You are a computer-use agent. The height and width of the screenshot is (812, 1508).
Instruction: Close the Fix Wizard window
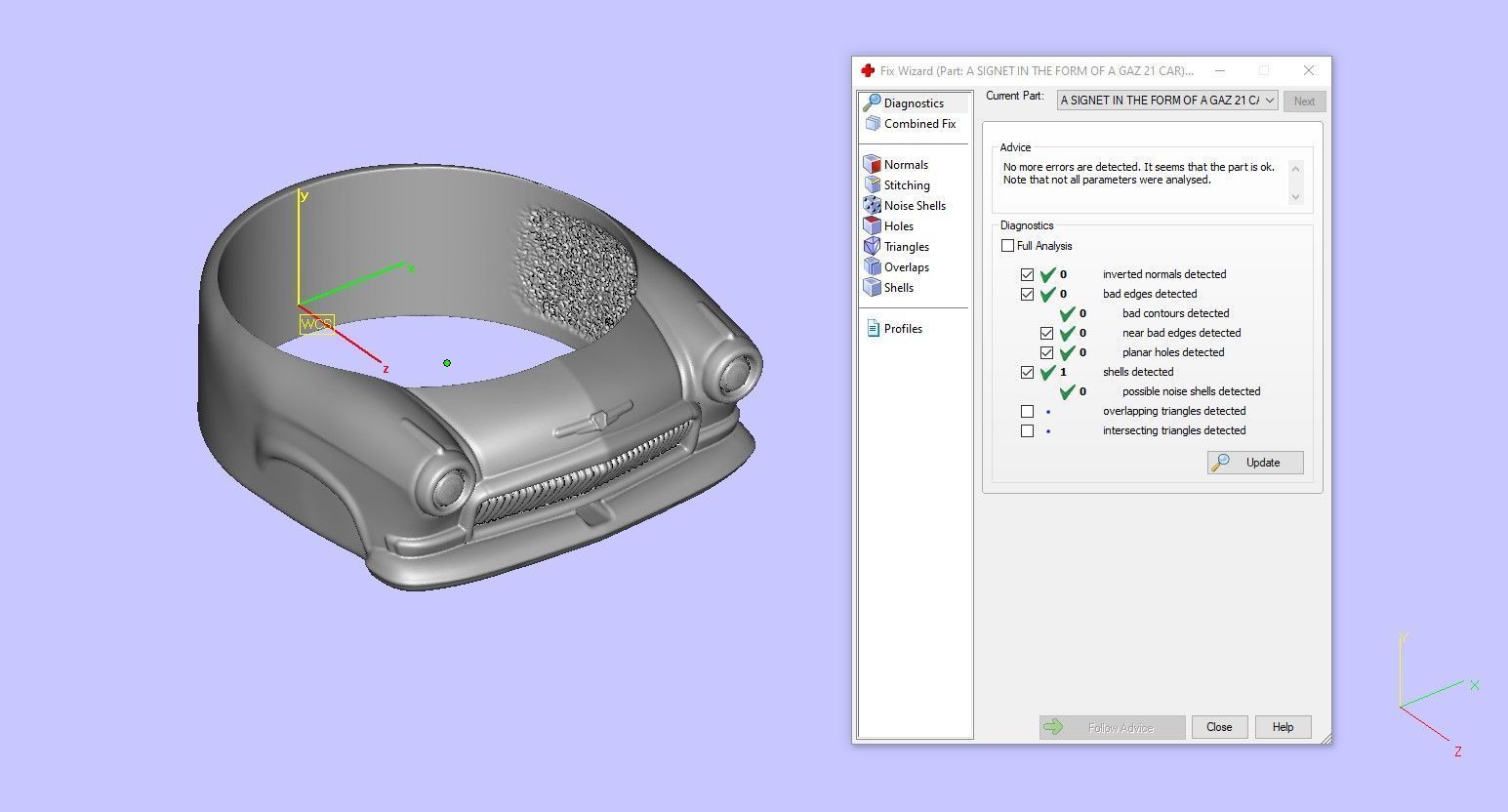coord(1309,70)
